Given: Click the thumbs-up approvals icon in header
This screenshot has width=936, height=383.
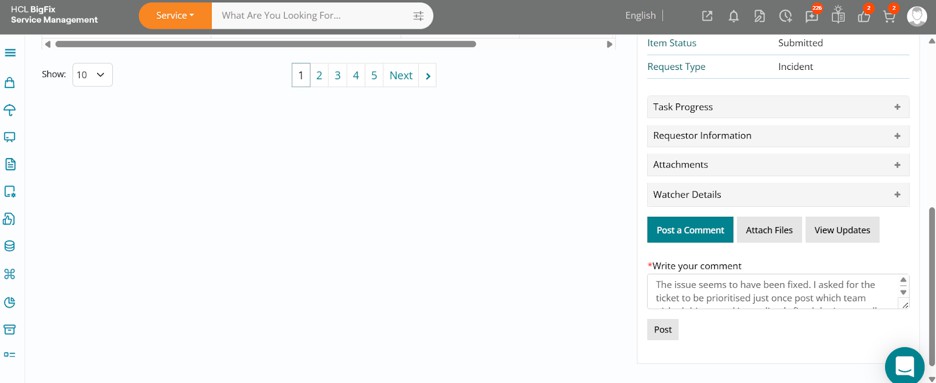Looking at the screenshot, I should coord(864,16).
